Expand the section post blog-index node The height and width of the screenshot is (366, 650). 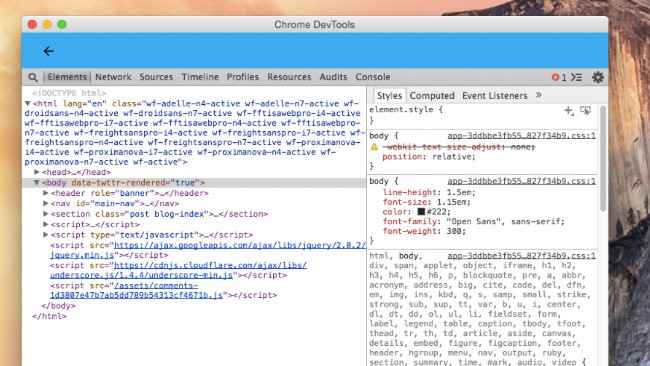[x=46, y=213]
